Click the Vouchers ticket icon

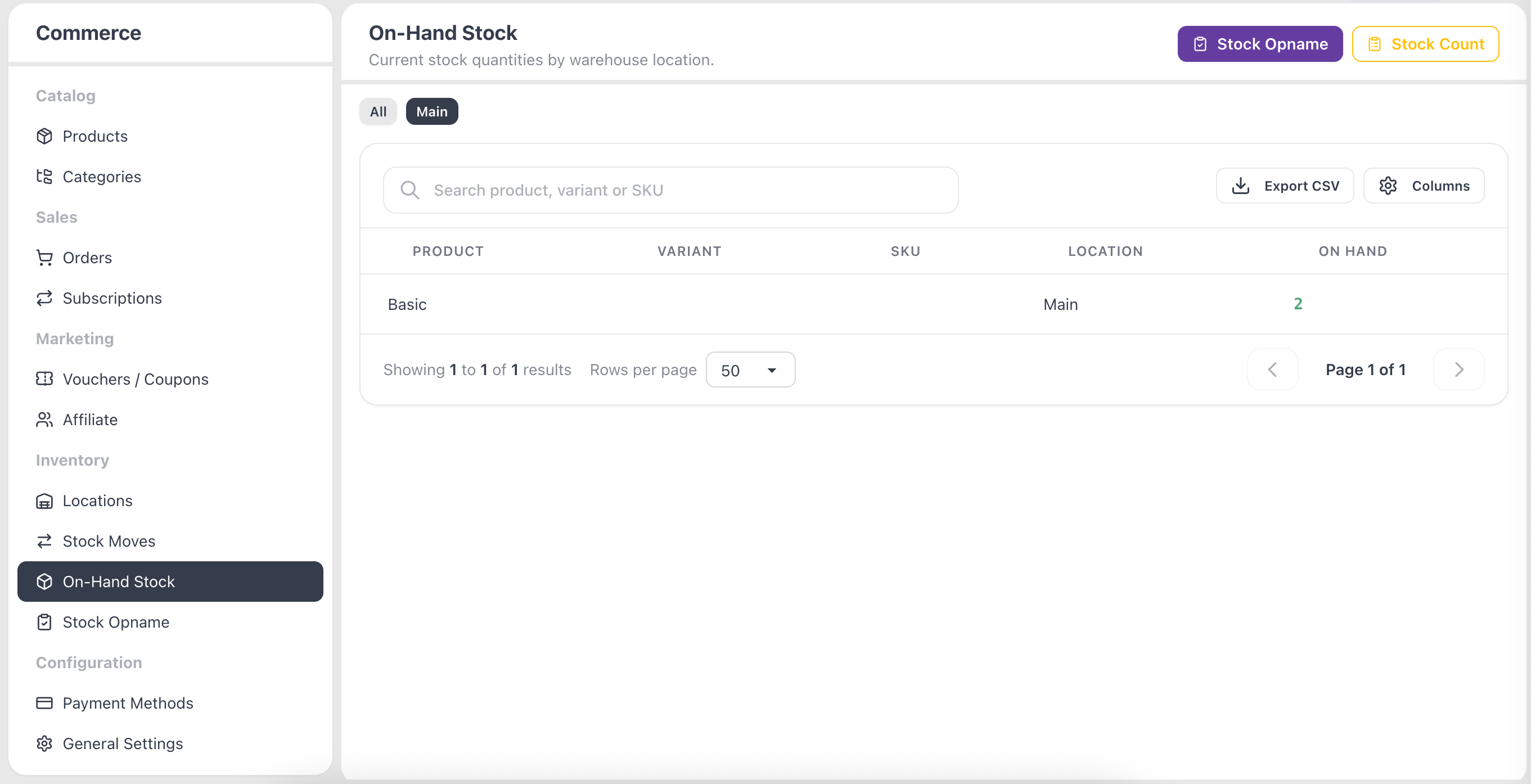44,379
